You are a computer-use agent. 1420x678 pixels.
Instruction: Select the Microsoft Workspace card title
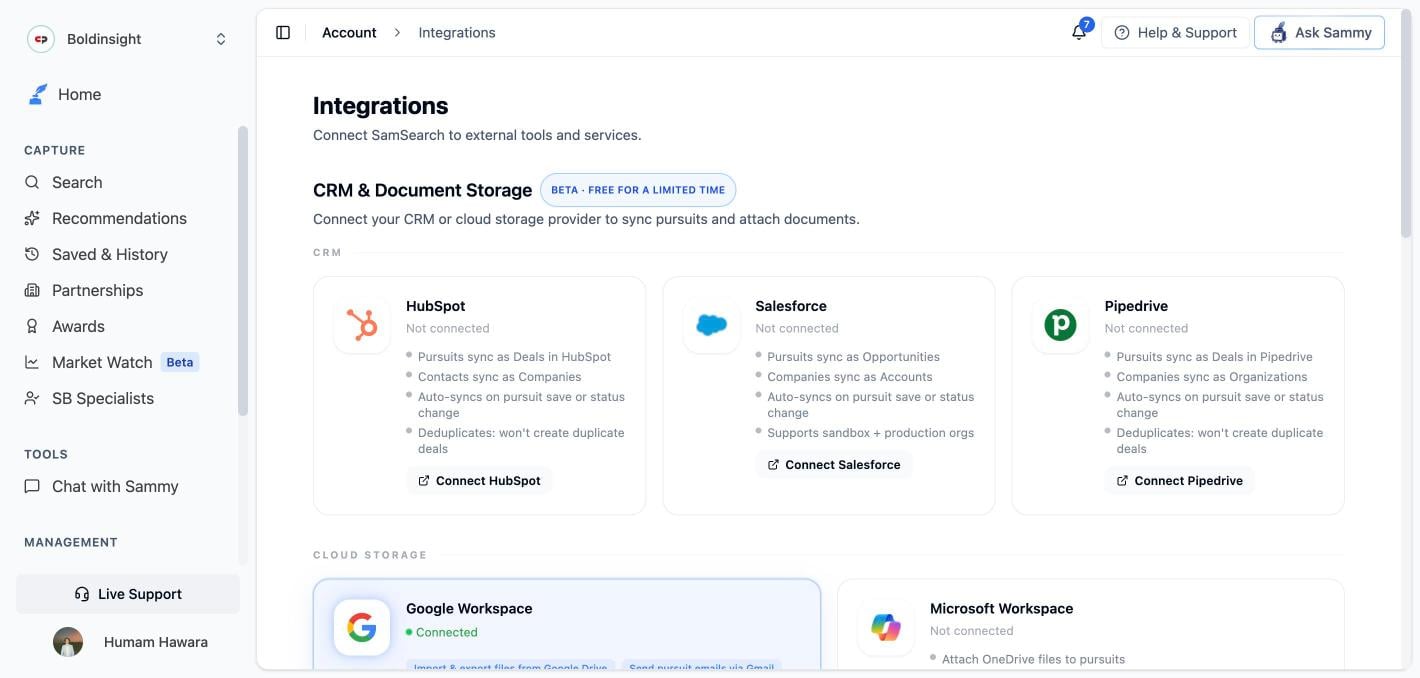coord(1001,608)
